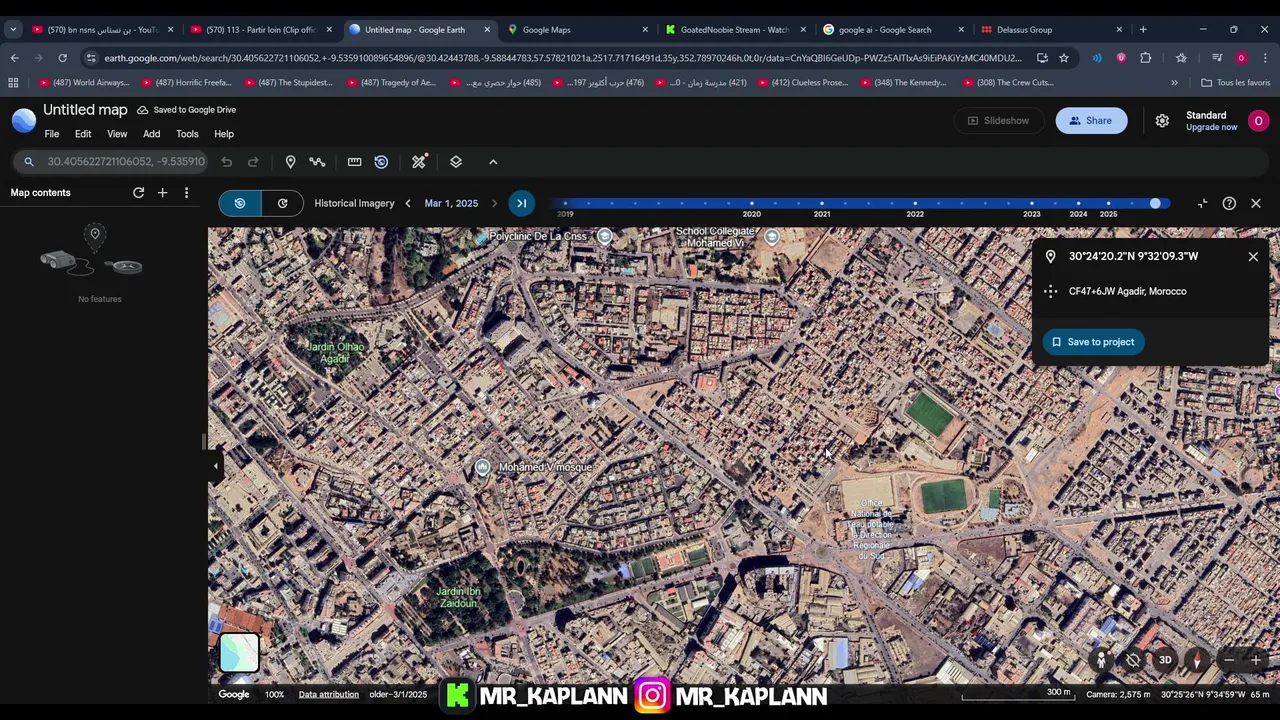Open the File menu
Image resolution: width=1280 pixels, height=720 pixels.
click(51, 134)
